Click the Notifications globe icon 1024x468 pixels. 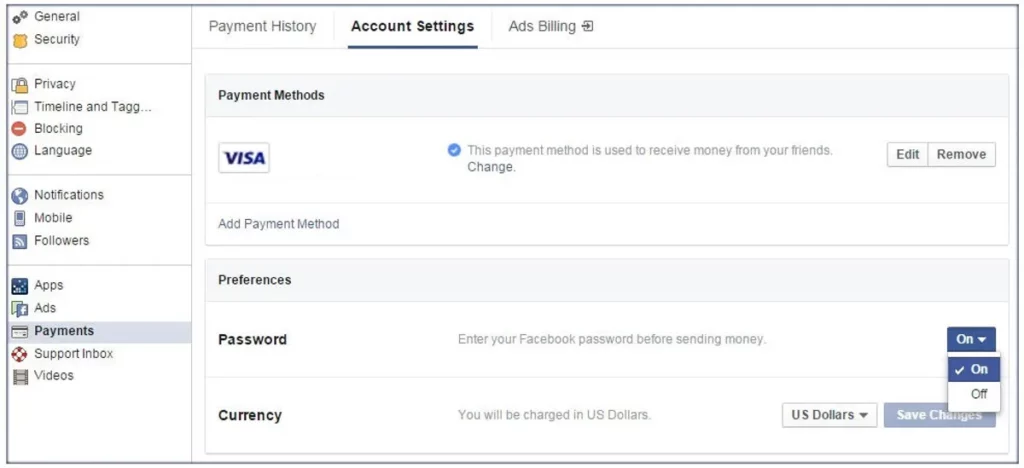[18, 196]
